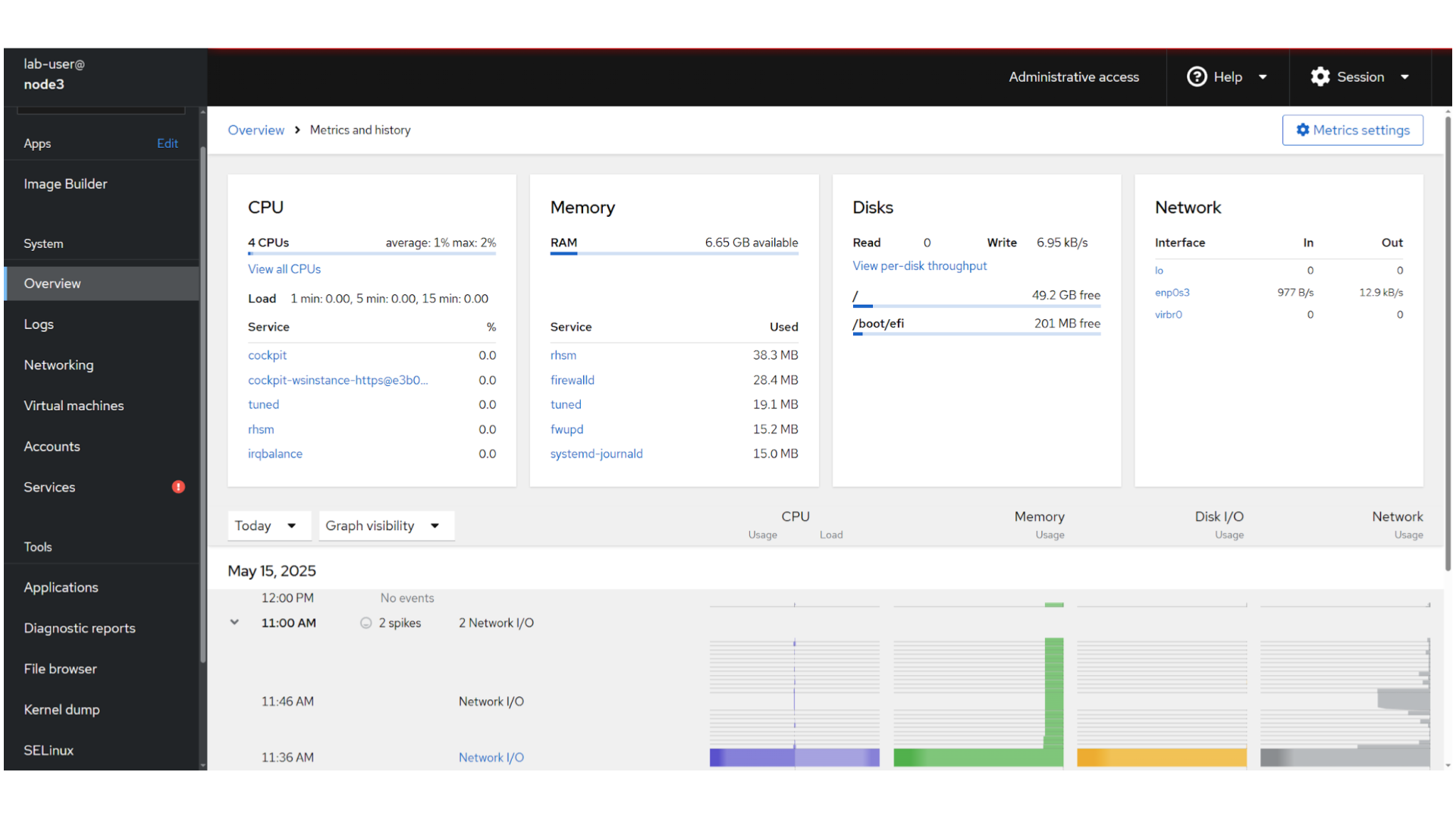Click Edit next to Apps
Viewport: 1456px width, 819px height.
[x=167, y=143]
